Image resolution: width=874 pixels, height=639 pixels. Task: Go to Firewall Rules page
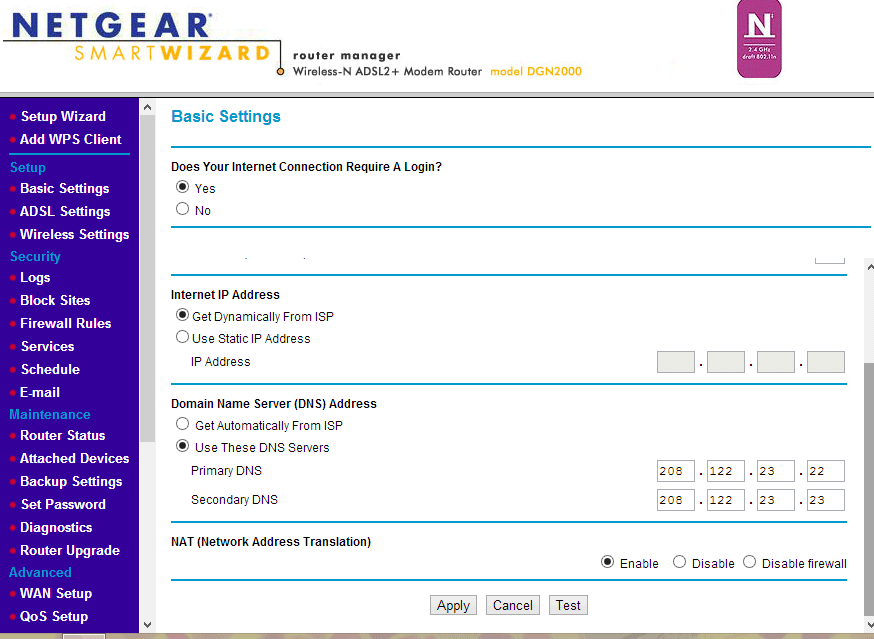(x=65, y=323)
